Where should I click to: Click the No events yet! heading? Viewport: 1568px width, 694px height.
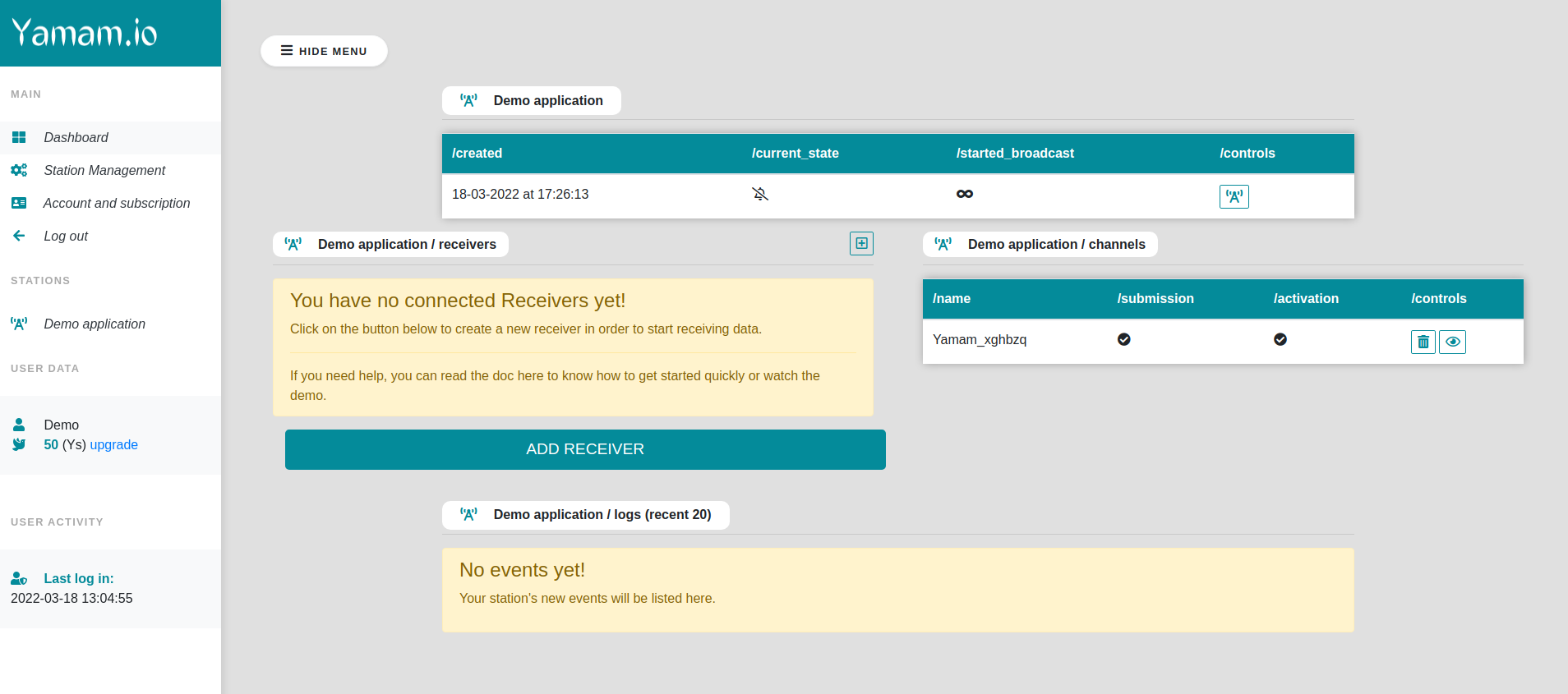(522, 570)
